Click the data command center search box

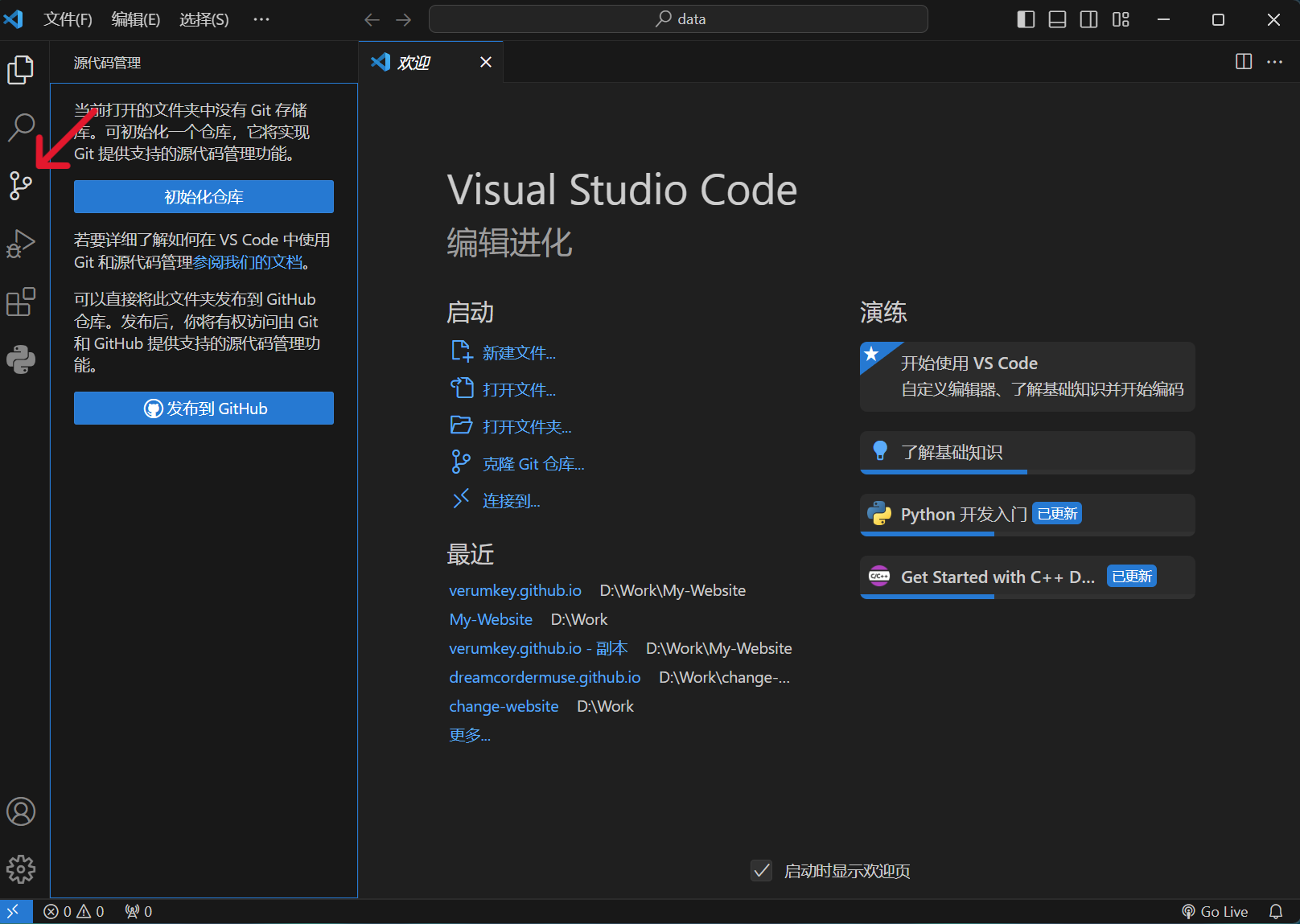pos(678,19)
